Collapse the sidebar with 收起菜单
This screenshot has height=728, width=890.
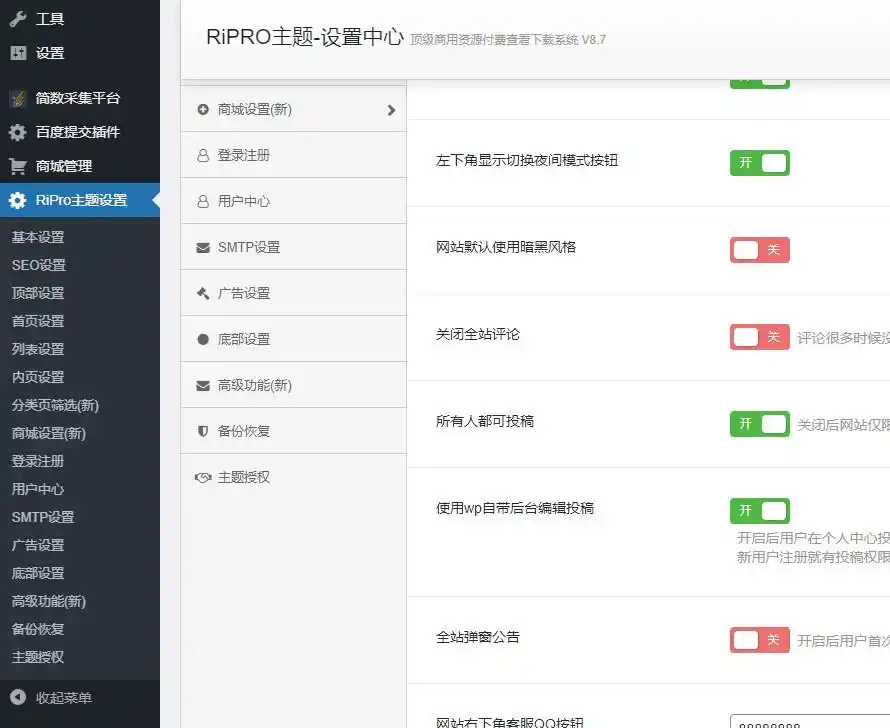tap(63, 698)
